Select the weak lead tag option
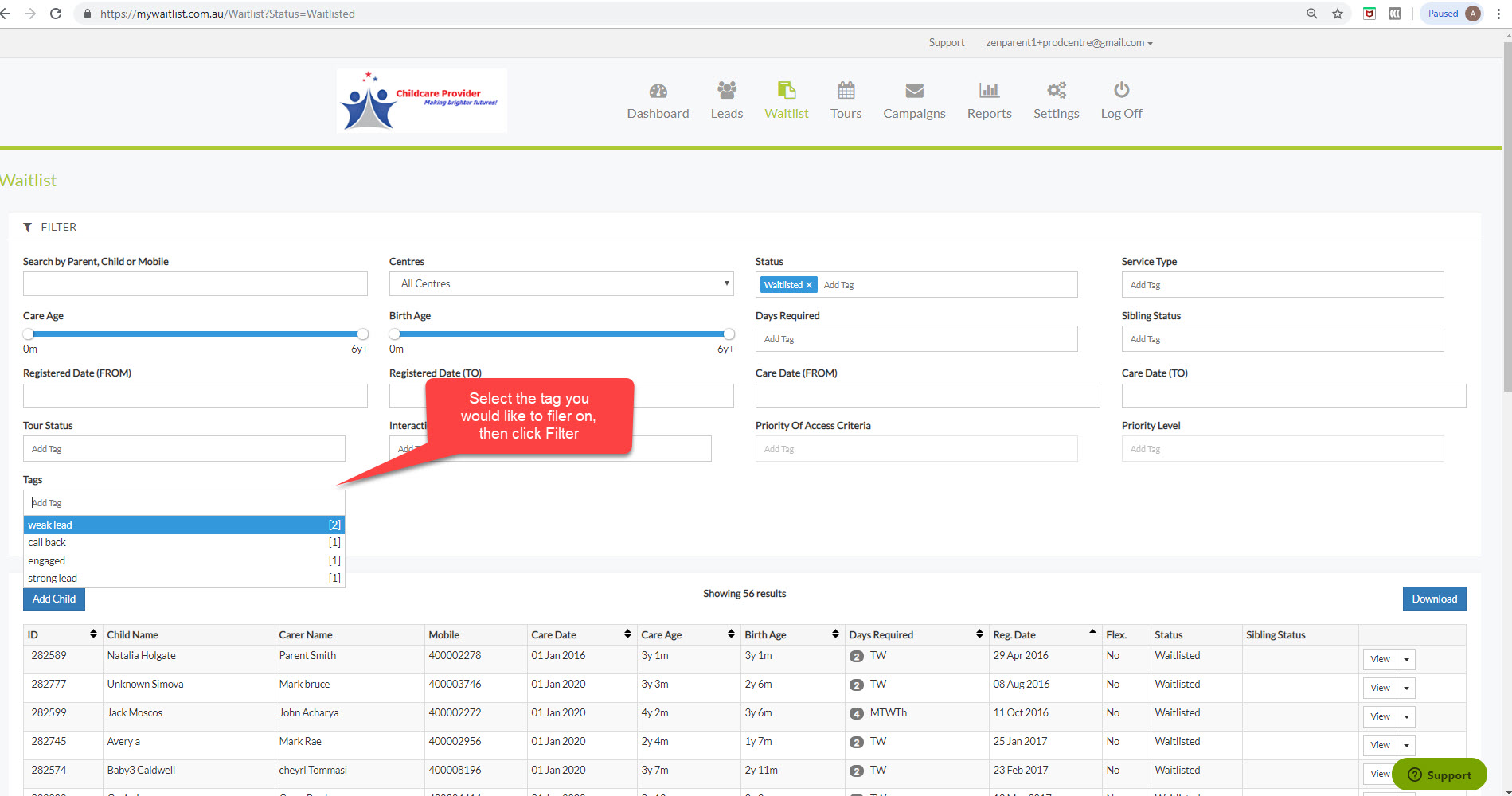The width and height of the screenshot is (1512, 796). (184, 525)
